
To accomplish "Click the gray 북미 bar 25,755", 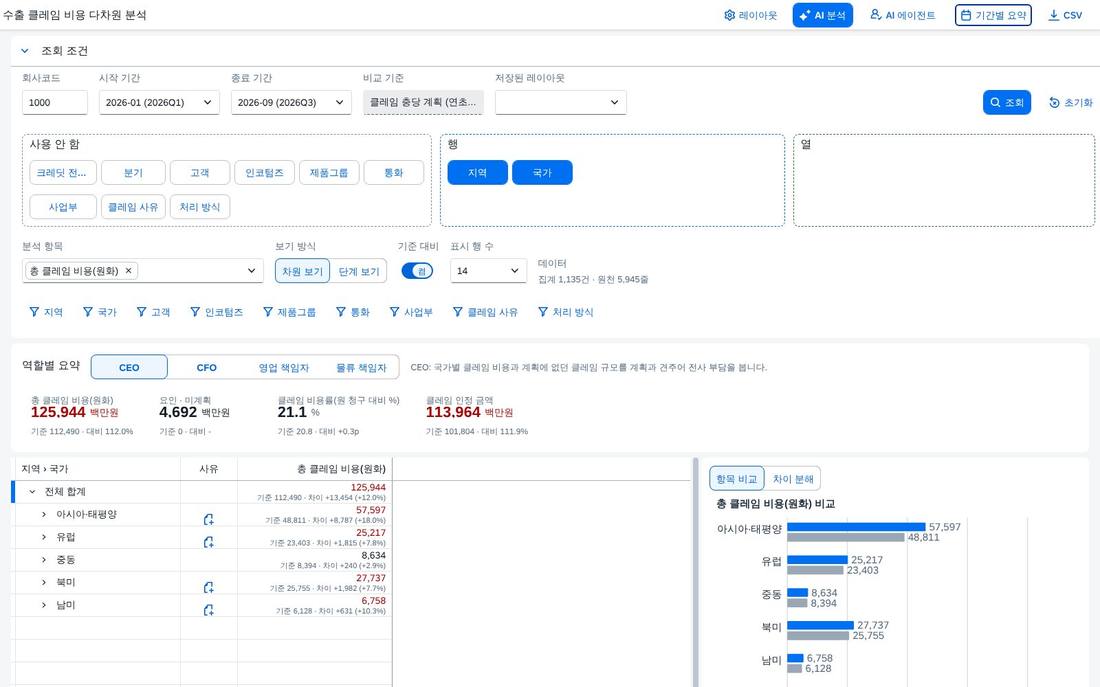I will coord(818,636).
